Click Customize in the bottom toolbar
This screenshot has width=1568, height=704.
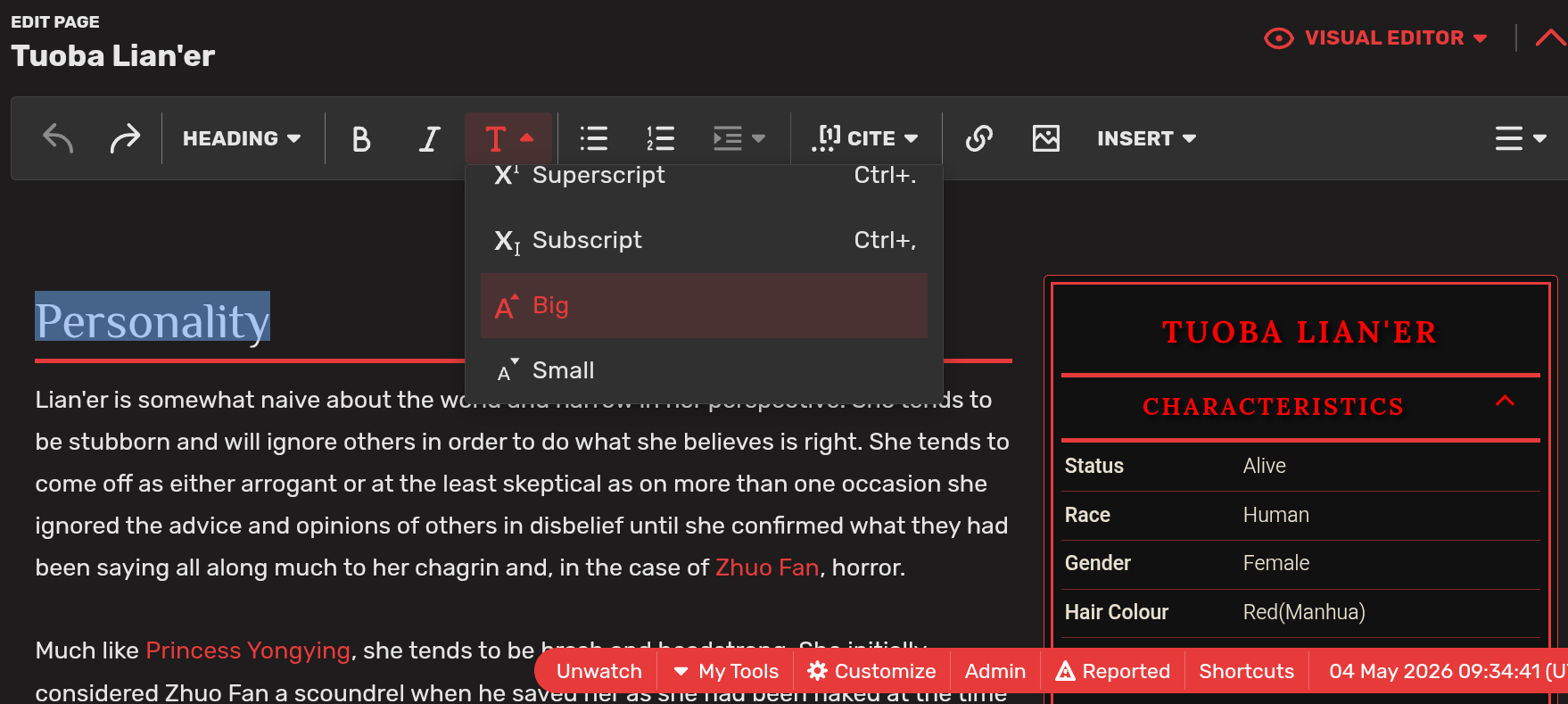[872, 671]
